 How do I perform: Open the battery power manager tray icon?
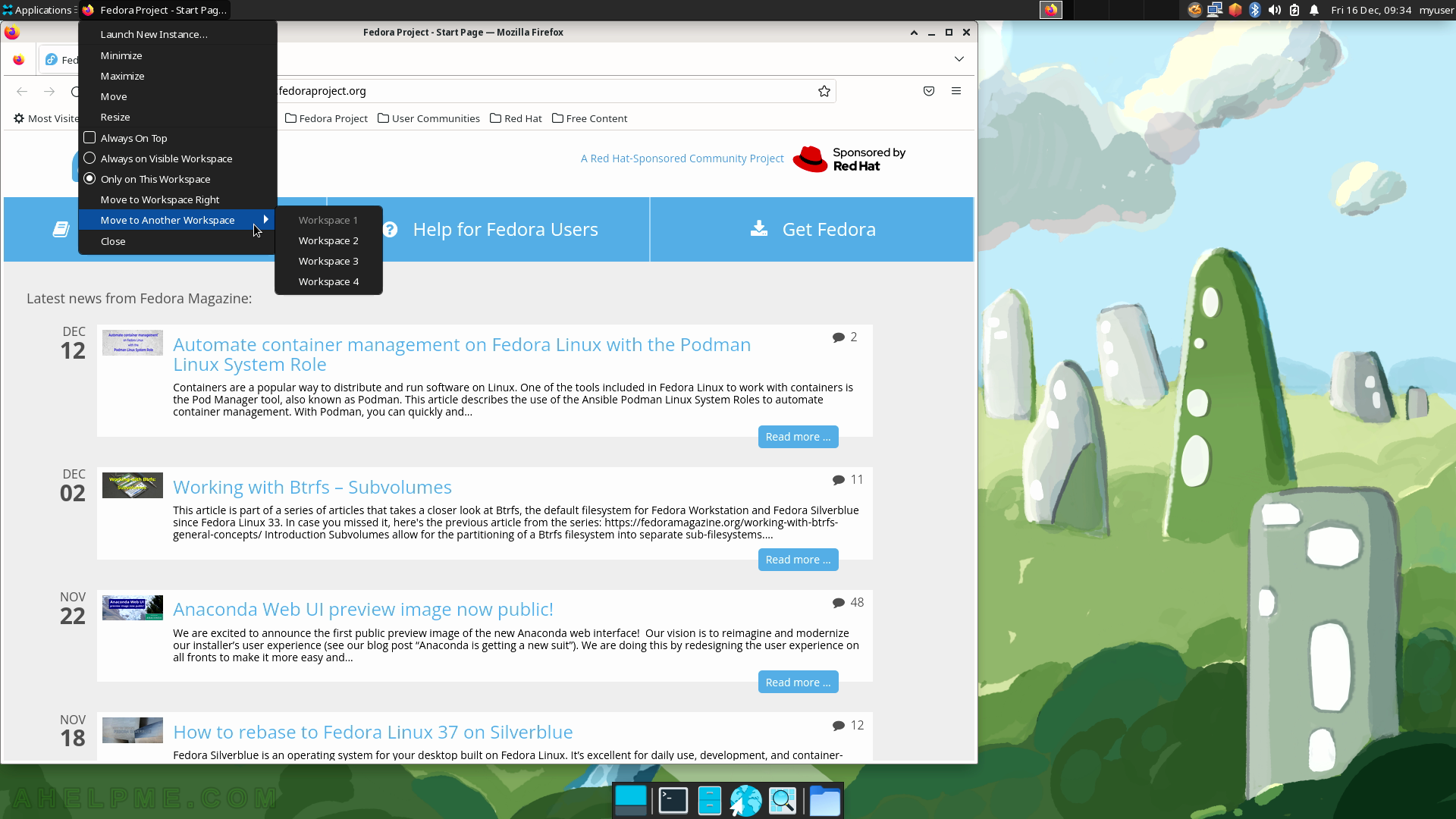click(x=1294, y=10)
